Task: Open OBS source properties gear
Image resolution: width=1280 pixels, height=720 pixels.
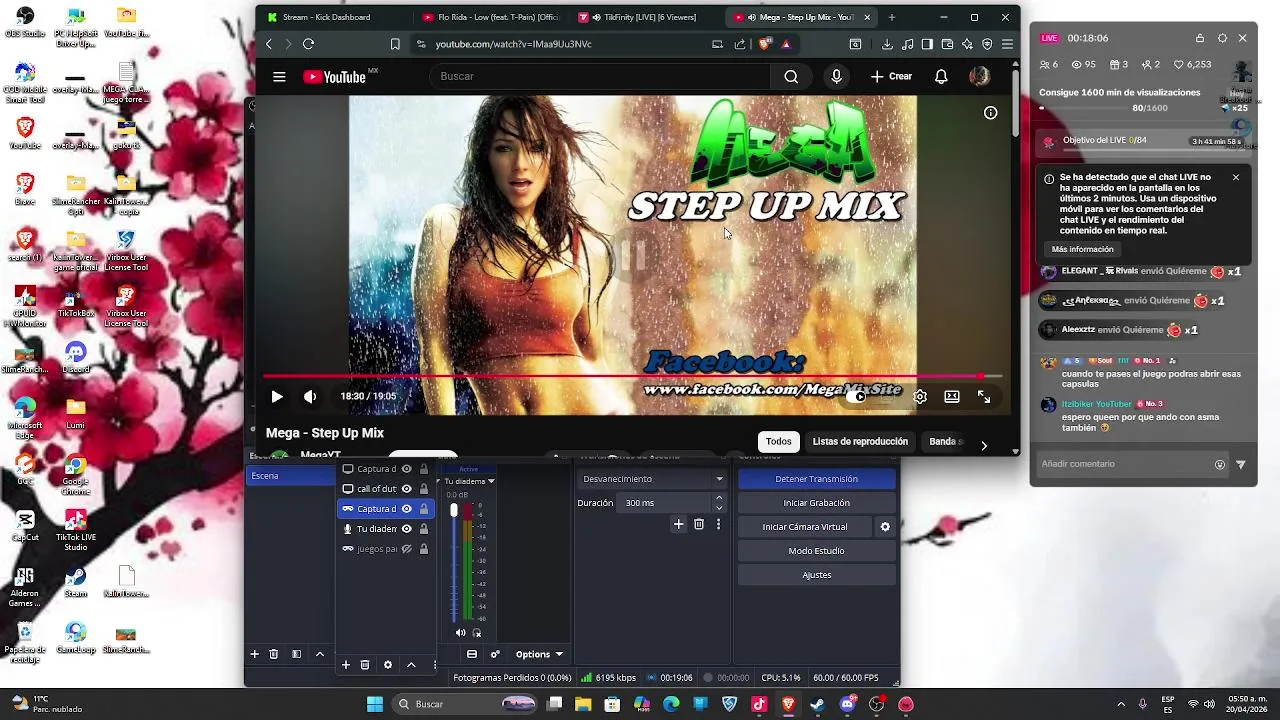Action: (x=388, y=665)
